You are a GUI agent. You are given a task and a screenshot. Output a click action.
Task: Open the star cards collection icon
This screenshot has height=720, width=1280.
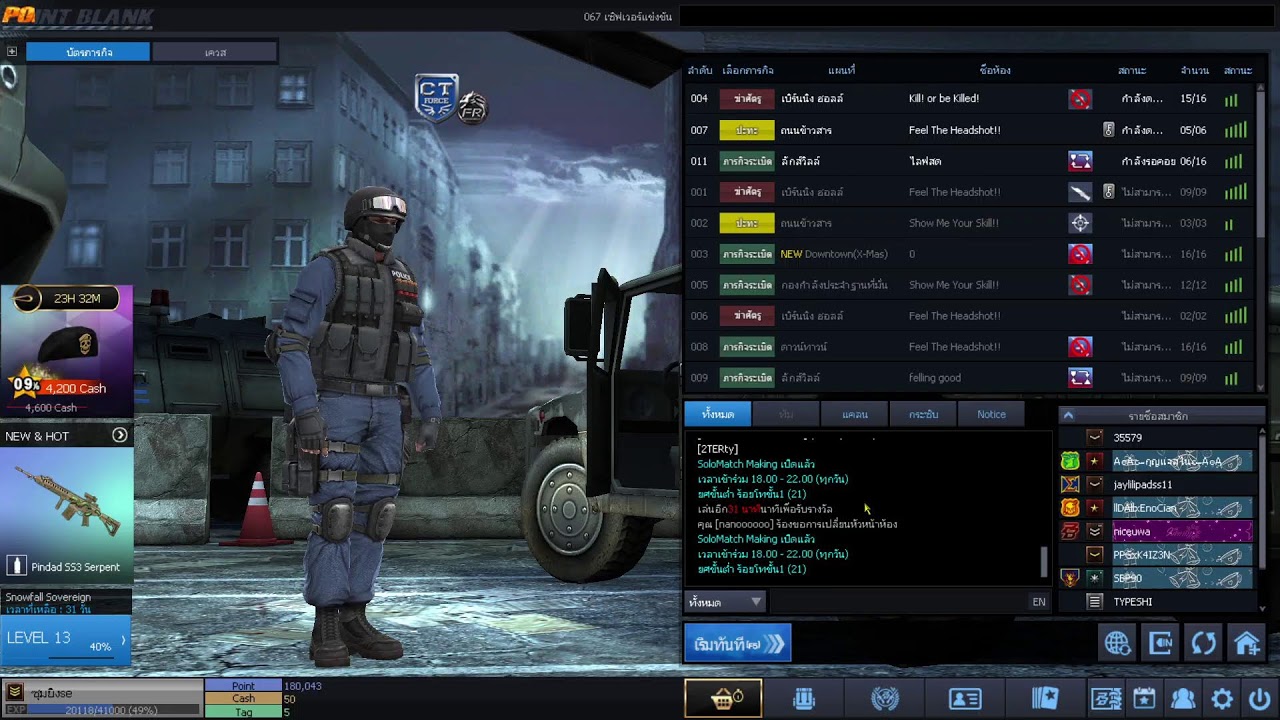click(x=1045, y=699)
